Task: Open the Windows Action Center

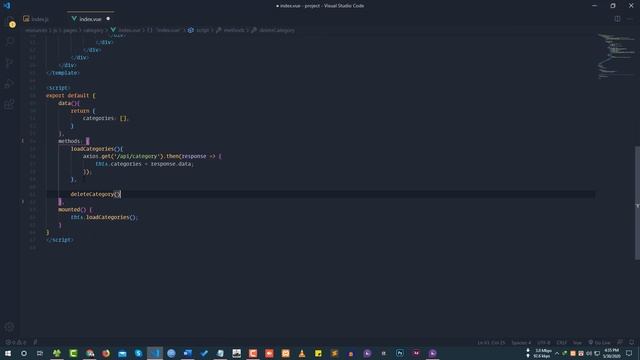Action: 629,353
